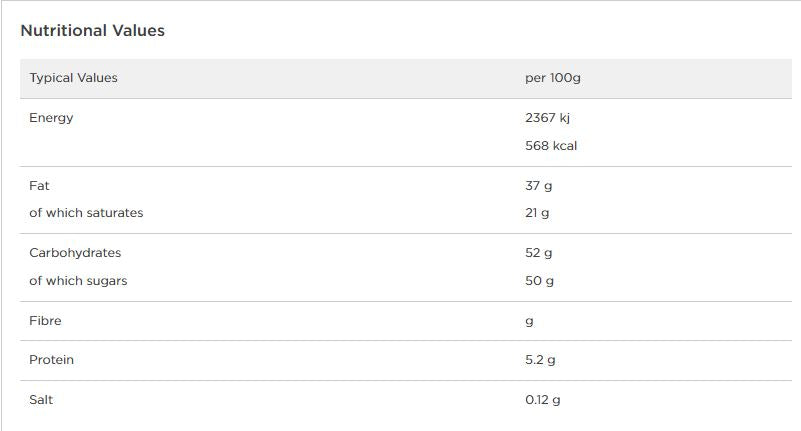The height and width of the screenshot is (431, 801).
Task: Click the 0.12 g salt value
Action: coord(543,400)
